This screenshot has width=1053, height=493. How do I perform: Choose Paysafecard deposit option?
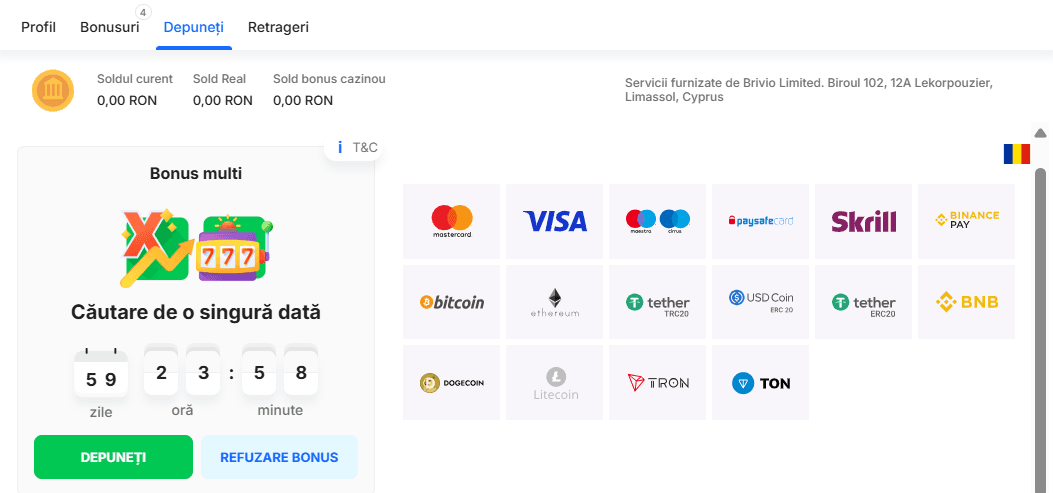(761, 221)
